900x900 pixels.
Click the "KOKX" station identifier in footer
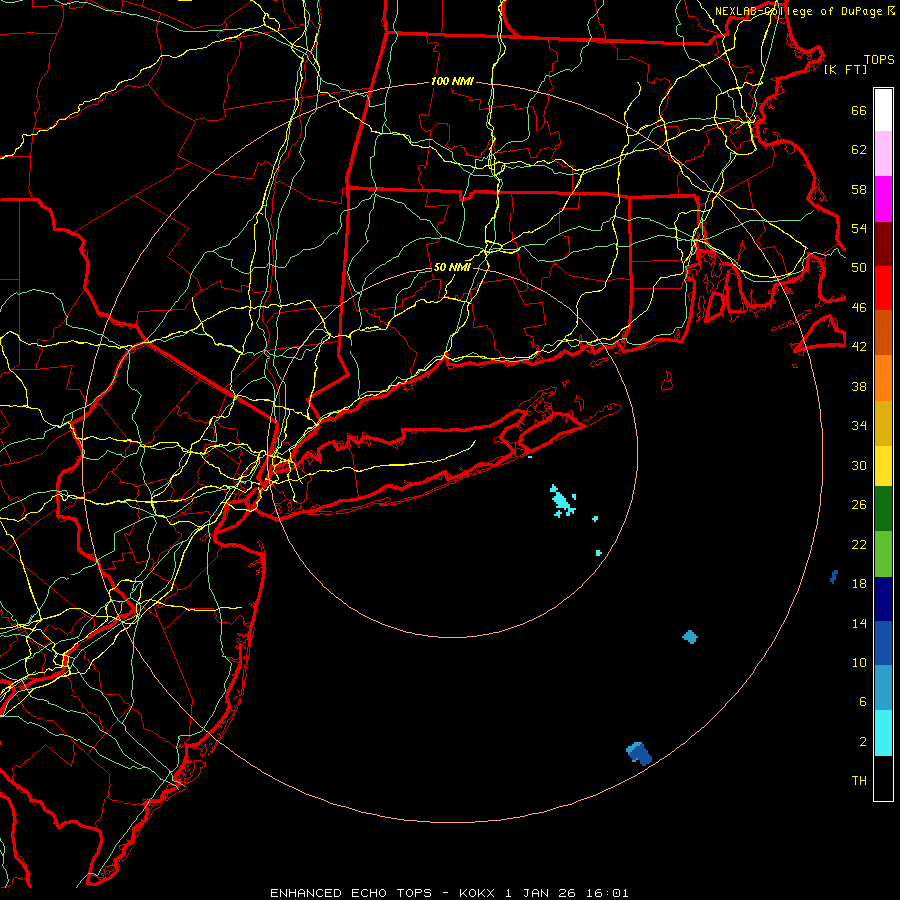click(x=476, y=893)
